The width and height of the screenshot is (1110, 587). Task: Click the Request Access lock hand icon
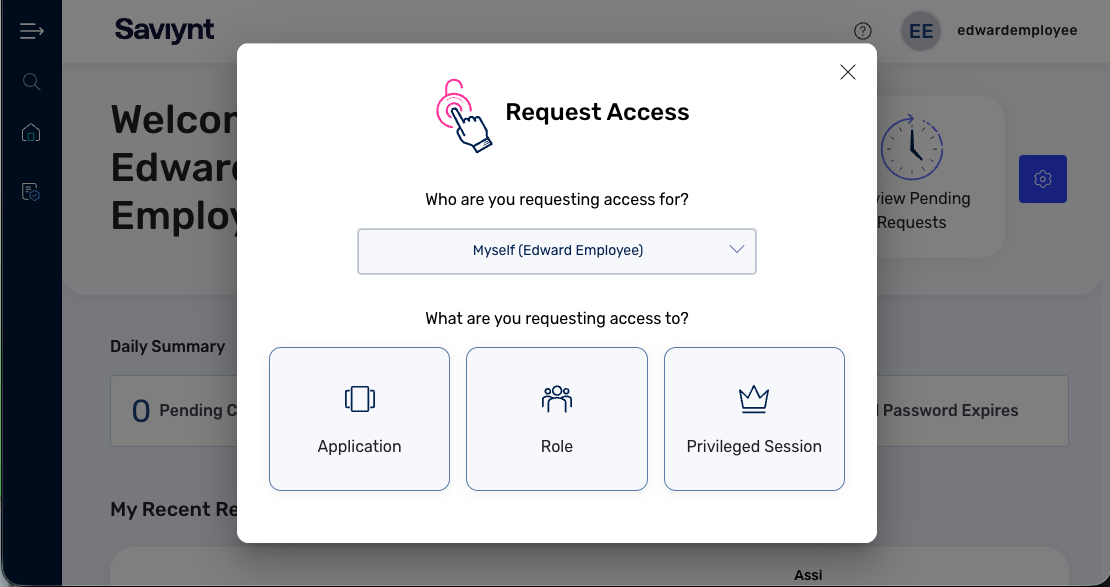pyautogui.click(x=463, y=115)
